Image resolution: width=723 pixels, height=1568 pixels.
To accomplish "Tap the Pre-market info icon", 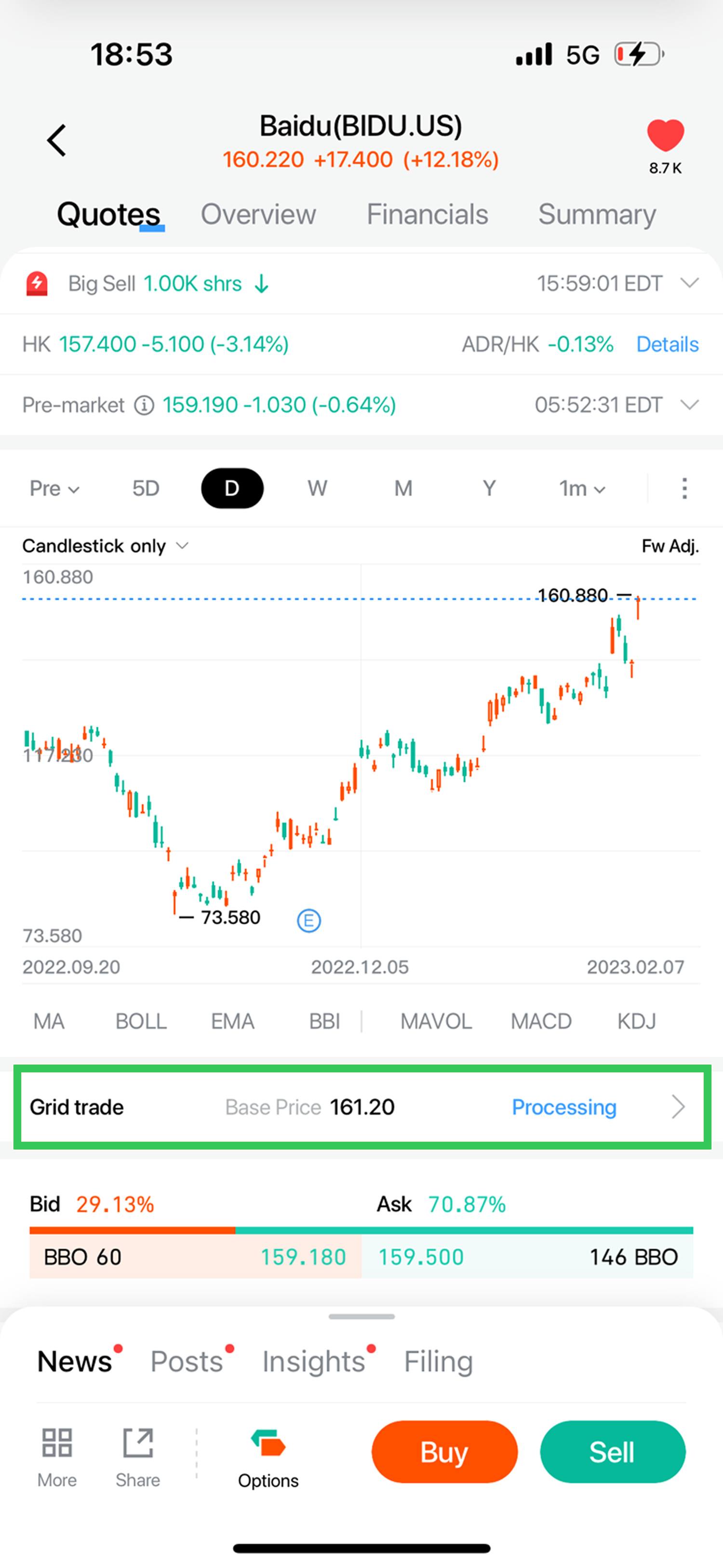I will [144, 406].
